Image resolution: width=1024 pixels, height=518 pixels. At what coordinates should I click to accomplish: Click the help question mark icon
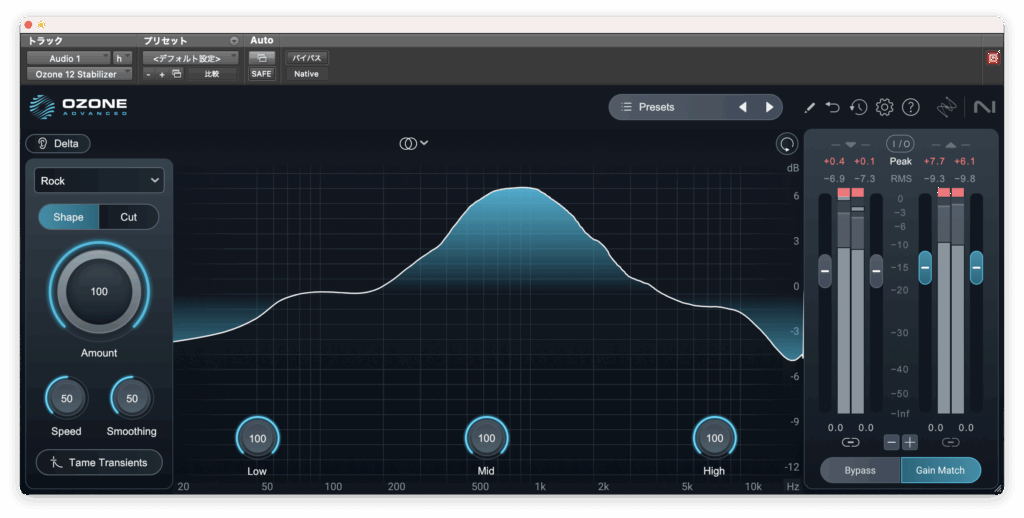pyautogui.click(x=910, y=107)
